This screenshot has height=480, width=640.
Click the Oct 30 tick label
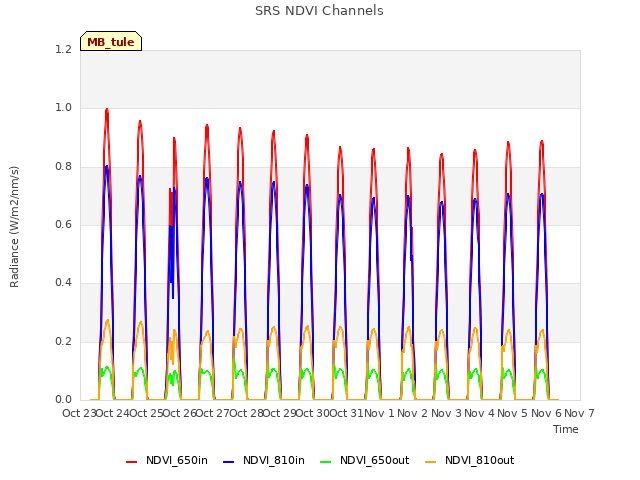point(312,413)
